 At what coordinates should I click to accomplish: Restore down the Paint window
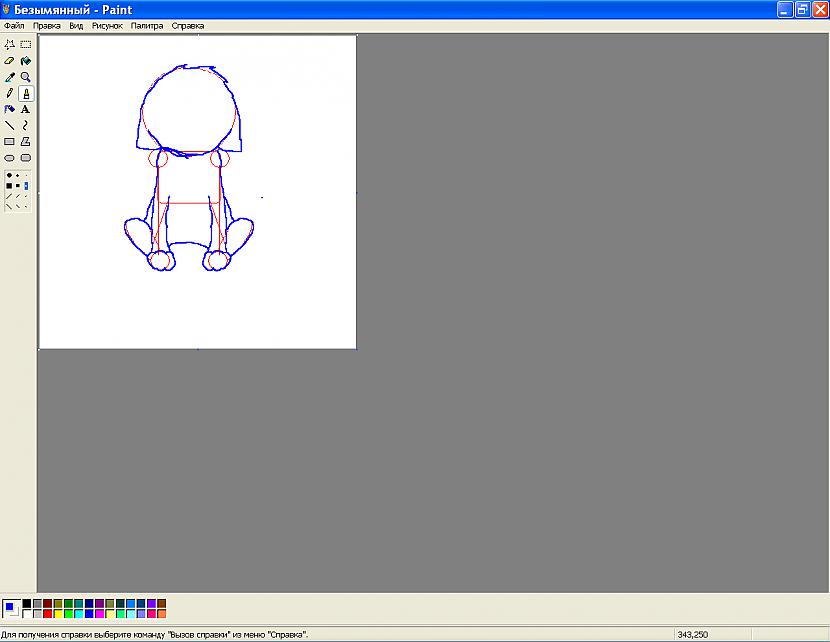[802, 10]
